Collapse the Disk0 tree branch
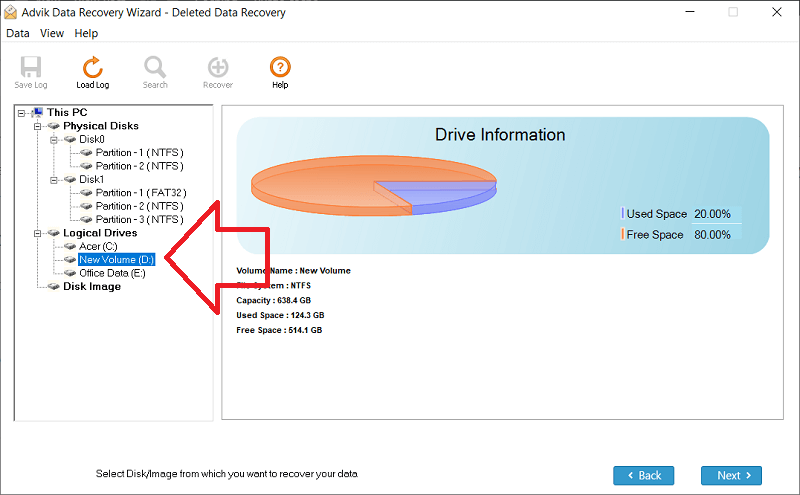Screen dimensions: 800x495 (x=54, y=140)
